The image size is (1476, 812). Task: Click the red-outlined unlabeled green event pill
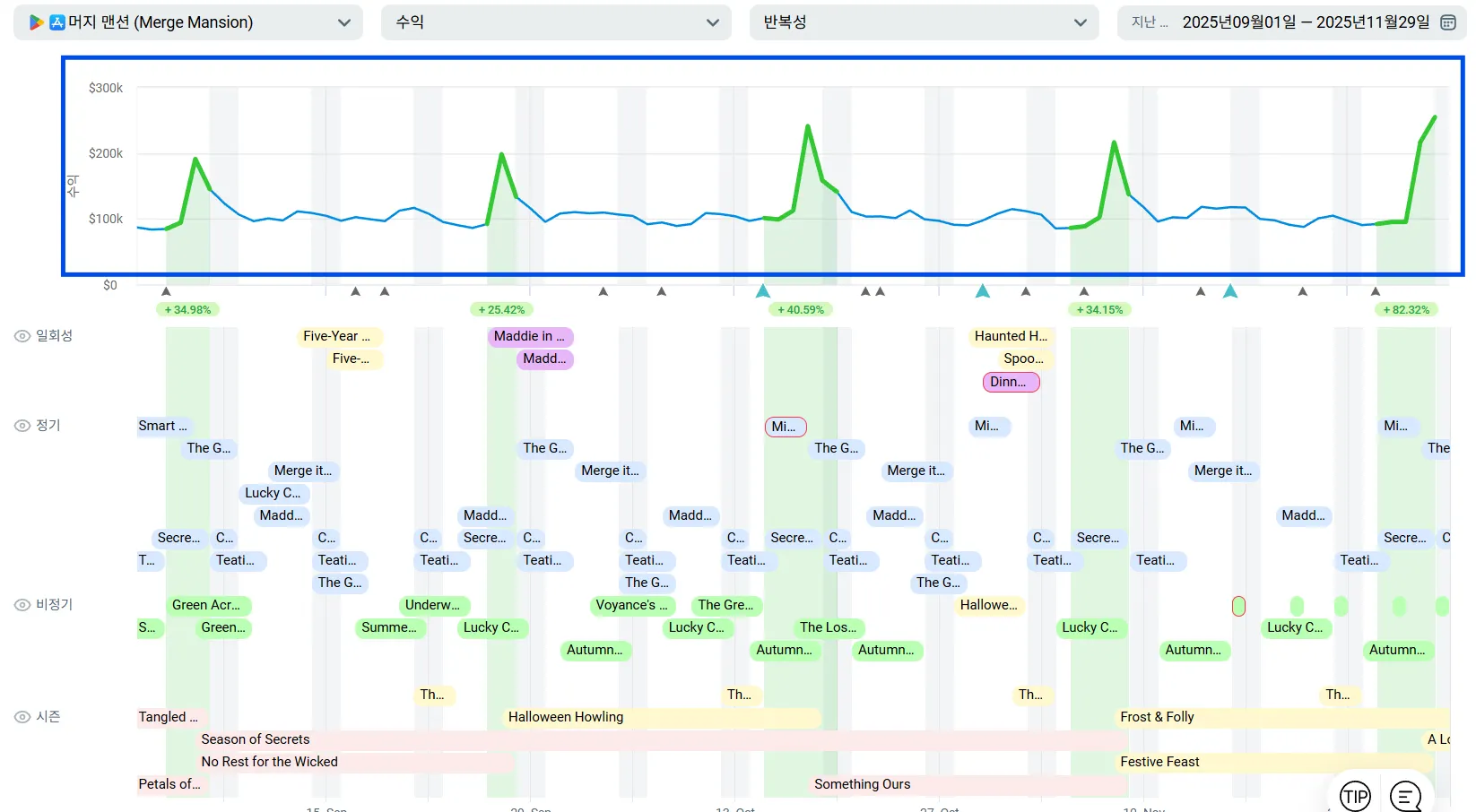point(1238,606)
